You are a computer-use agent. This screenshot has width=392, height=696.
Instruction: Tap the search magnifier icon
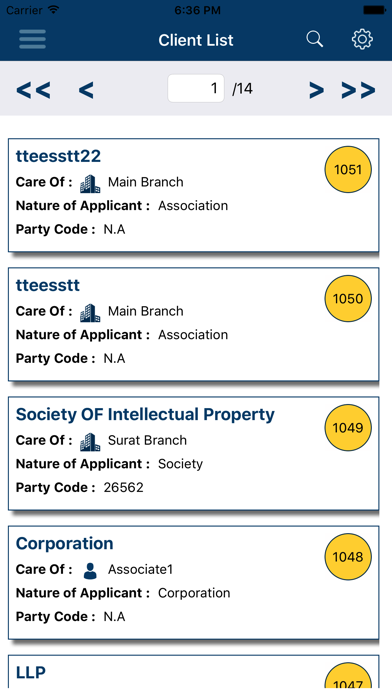pos(314,40)
